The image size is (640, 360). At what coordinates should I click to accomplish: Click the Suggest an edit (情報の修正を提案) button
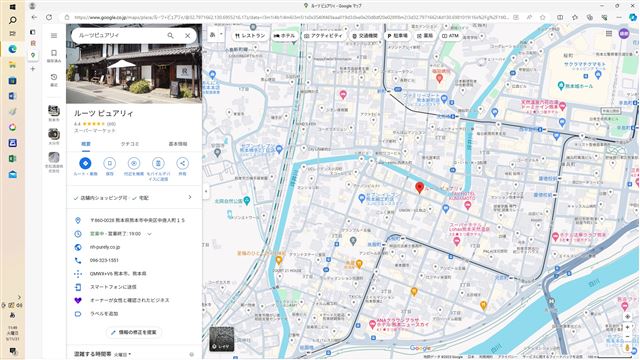click(134, 332)
